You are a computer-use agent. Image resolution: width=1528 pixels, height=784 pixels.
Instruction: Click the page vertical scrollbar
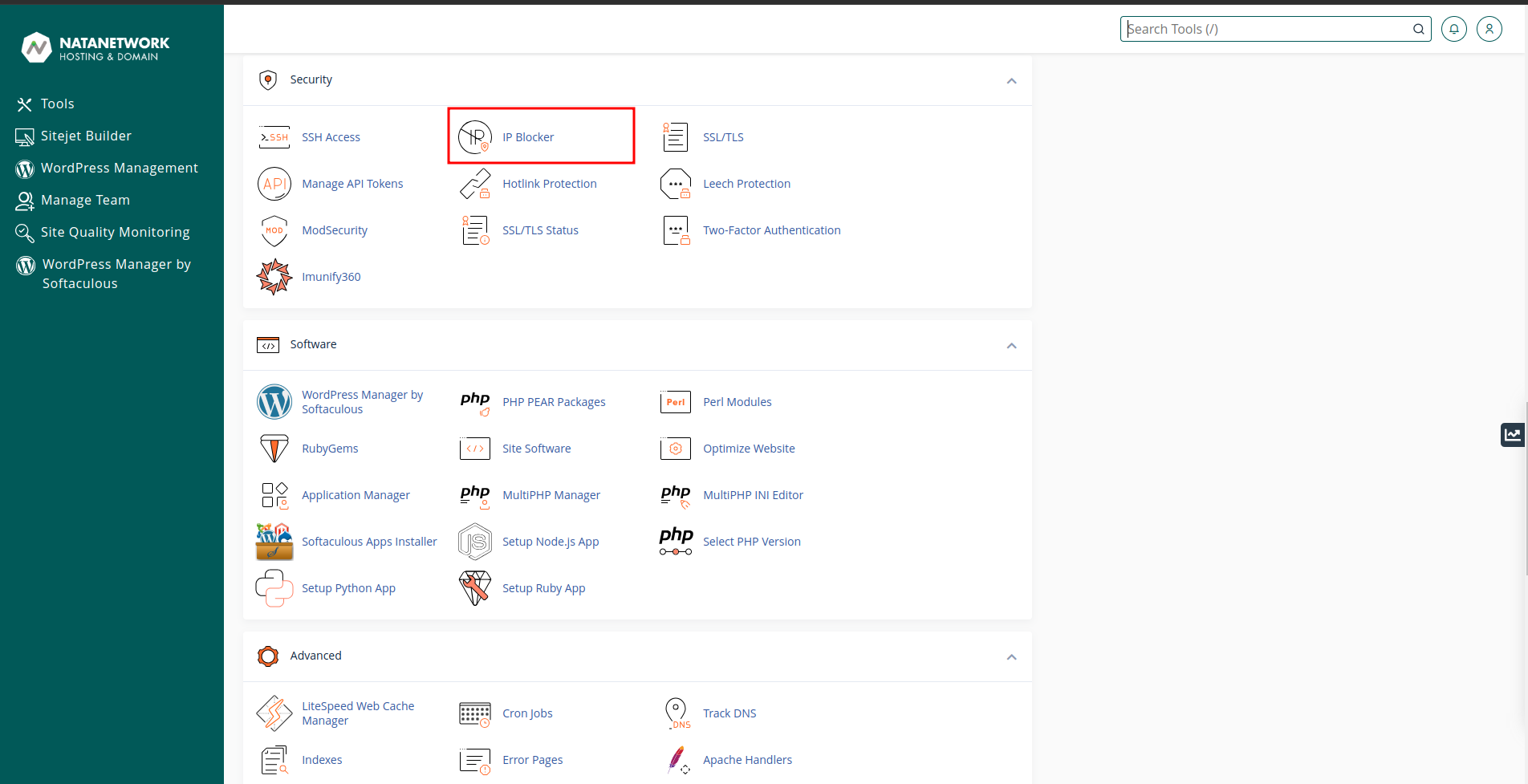tap(1526, 487)
